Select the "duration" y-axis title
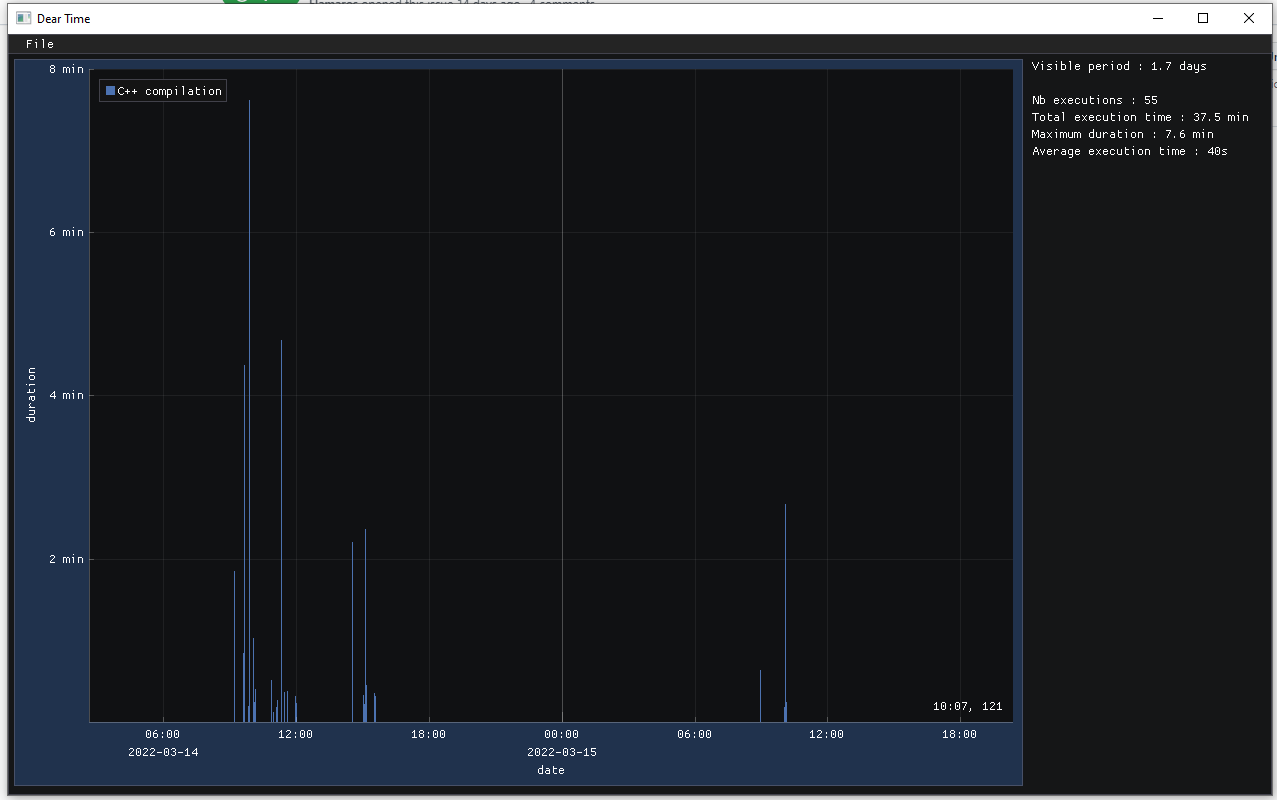1277x800 pixels. 31,394
